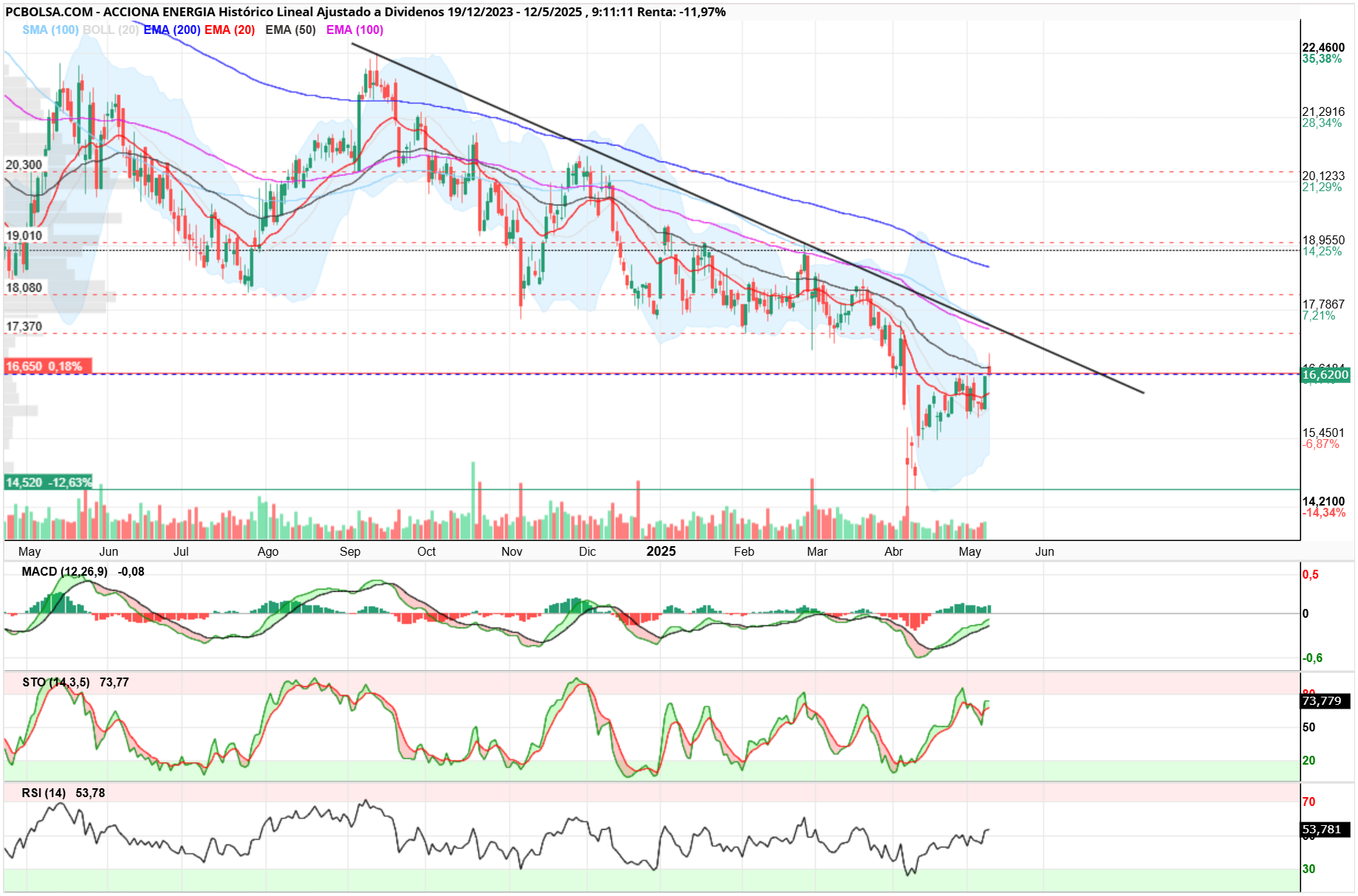
Task: Select the 28,34% axis percentage
Action: (1322, 123)
